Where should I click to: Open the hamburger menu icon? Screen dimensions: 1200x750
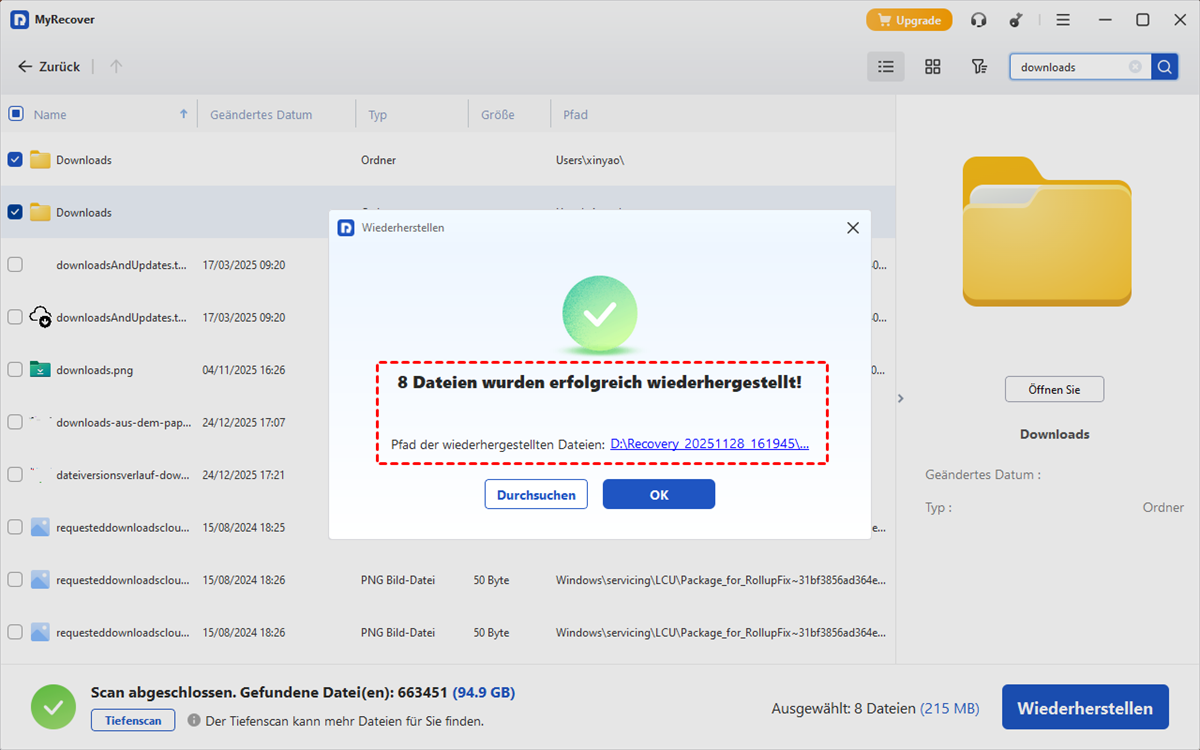click(1063, 20)
